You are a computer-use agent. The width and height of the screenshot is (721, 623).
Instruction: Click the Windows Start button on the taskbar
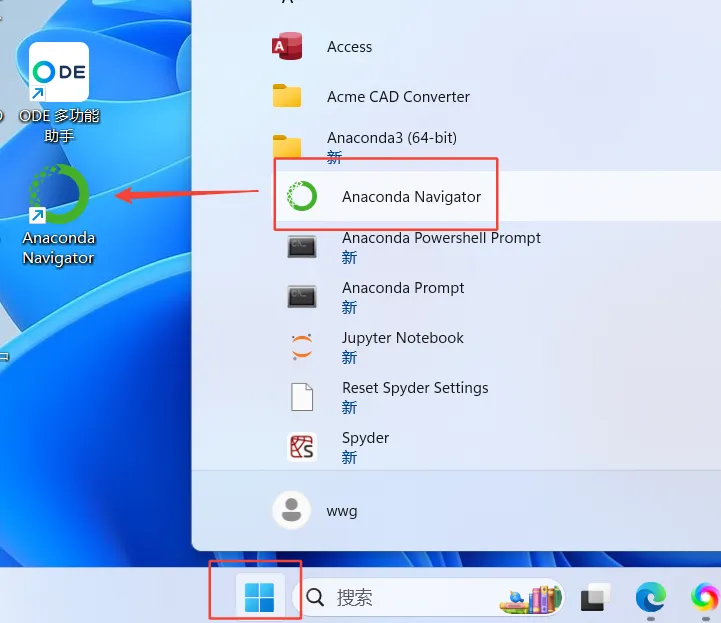259,597
